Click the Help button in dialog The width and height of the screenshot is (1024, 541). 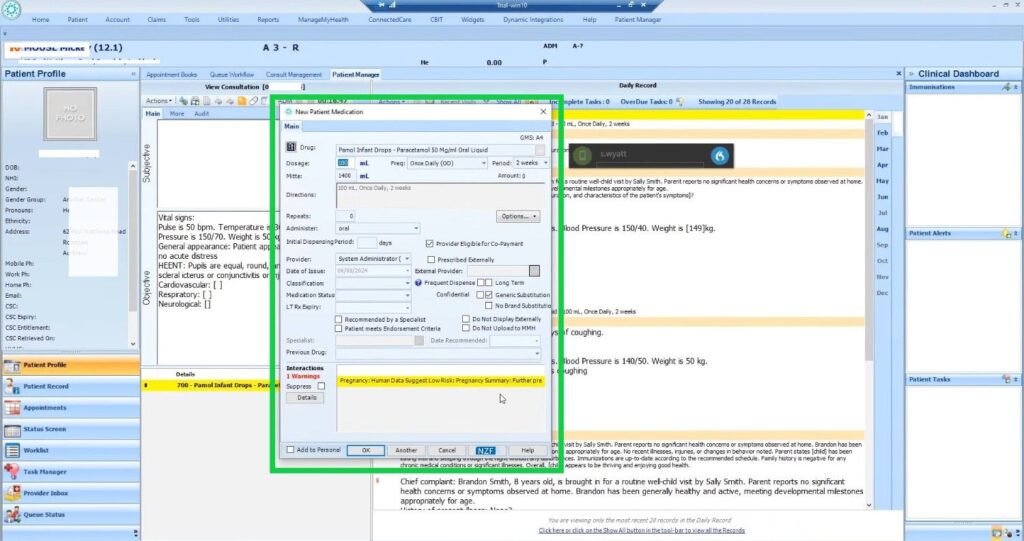(528, 450)
